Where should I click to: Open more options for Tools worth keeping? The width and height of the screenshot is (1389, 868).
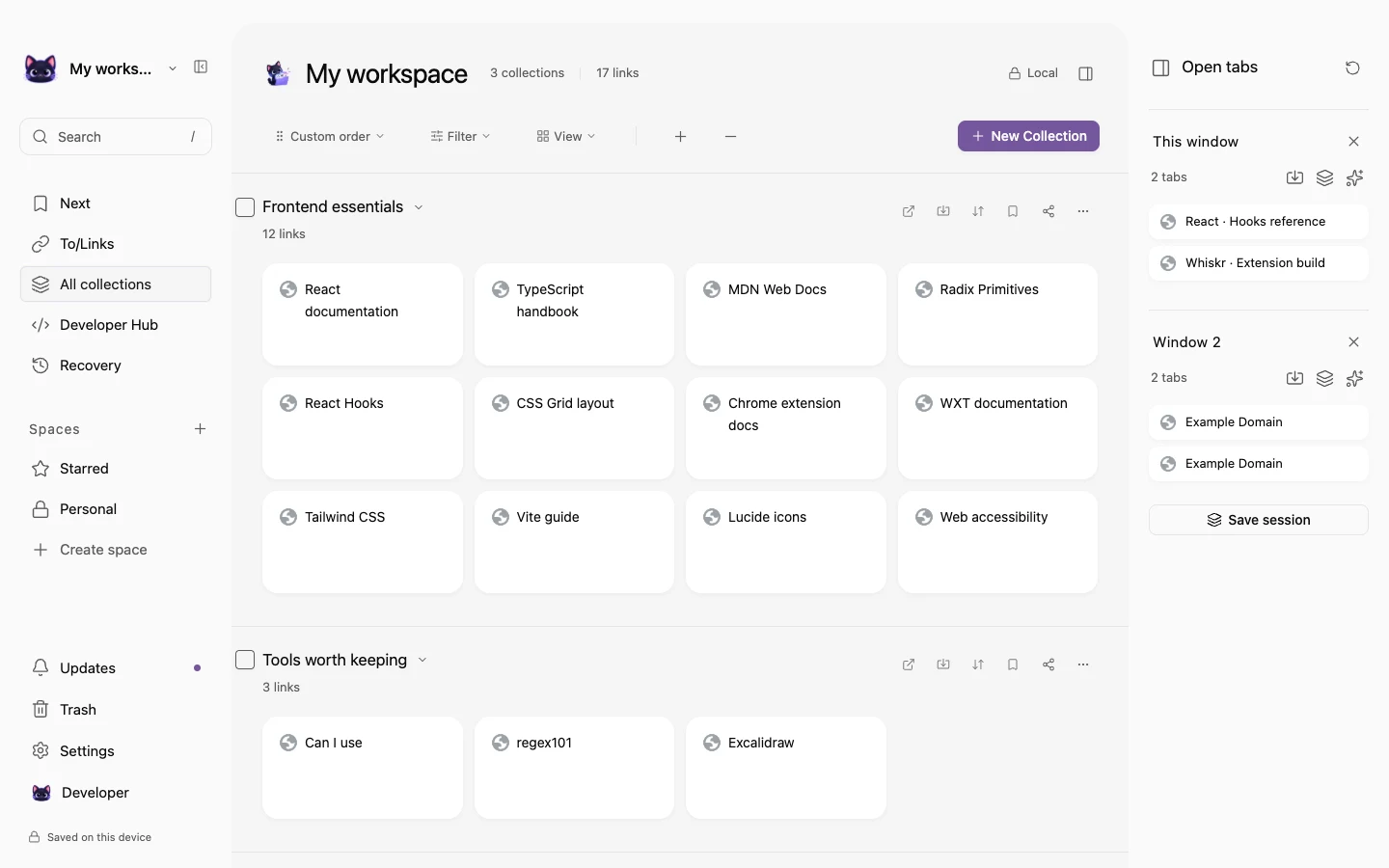point(1083,665)
